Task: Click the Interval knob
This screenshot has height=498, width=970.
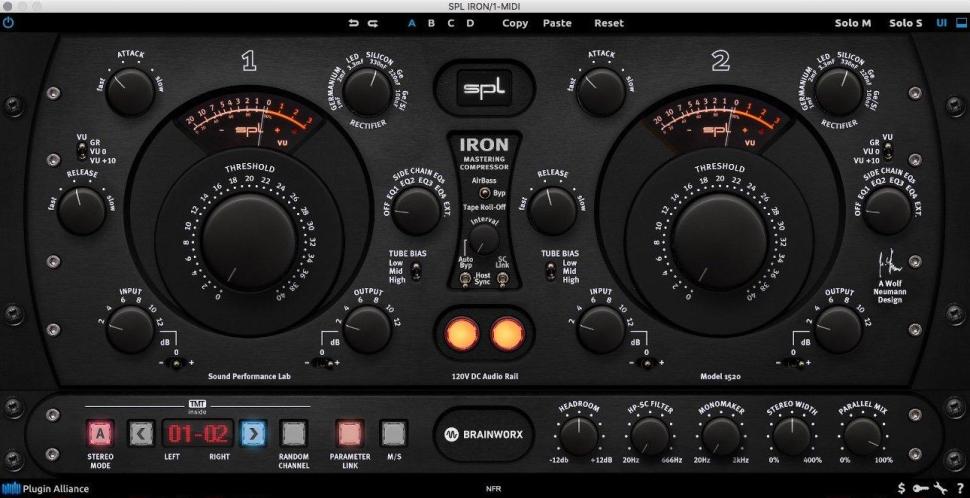Action: pyautogui.click(x=484, y=239)
